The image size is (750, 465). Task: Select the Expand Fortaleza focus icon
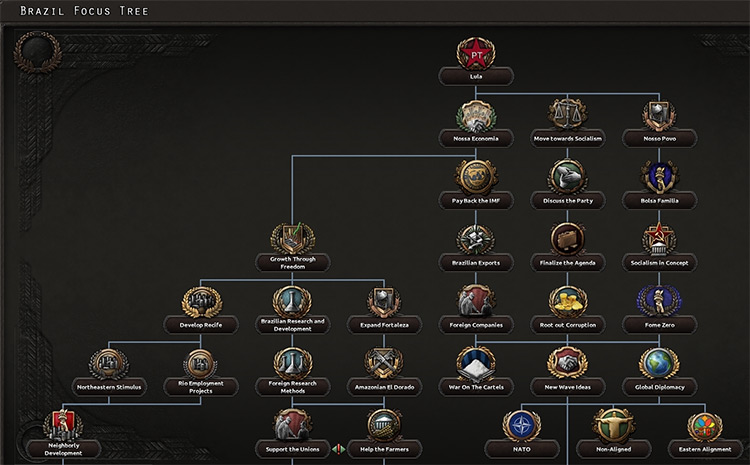click(x=384, y=302)
